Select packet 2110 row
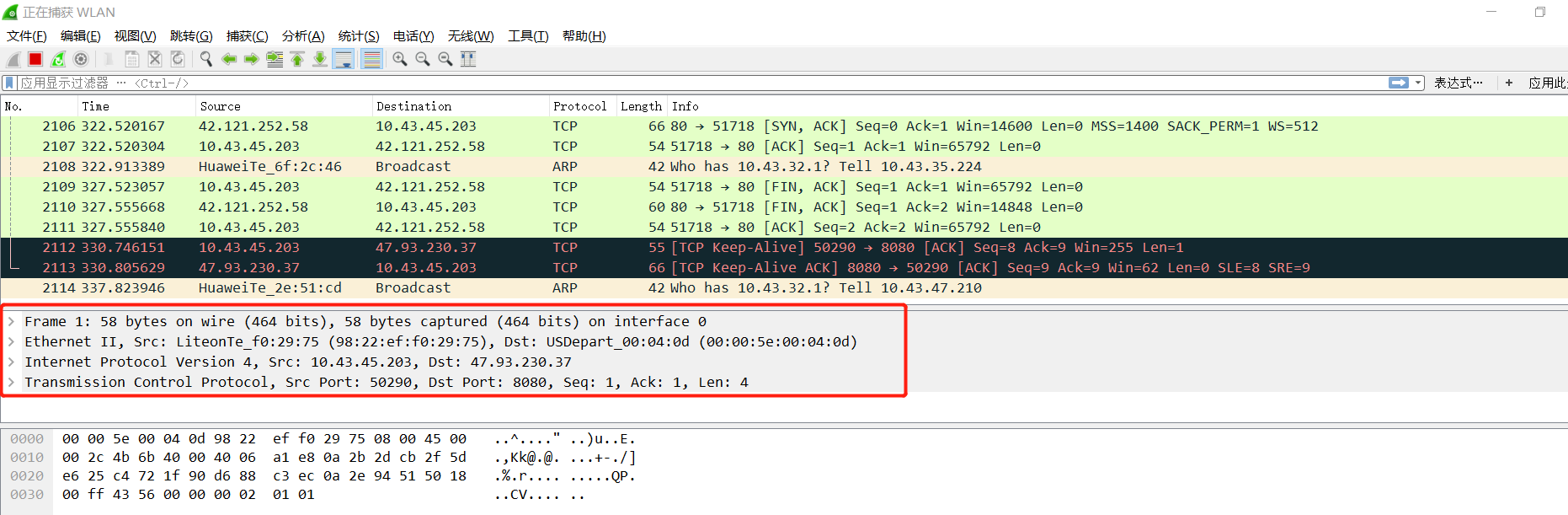The height and width of the screenshot is (515, 1568). (784, 207)
